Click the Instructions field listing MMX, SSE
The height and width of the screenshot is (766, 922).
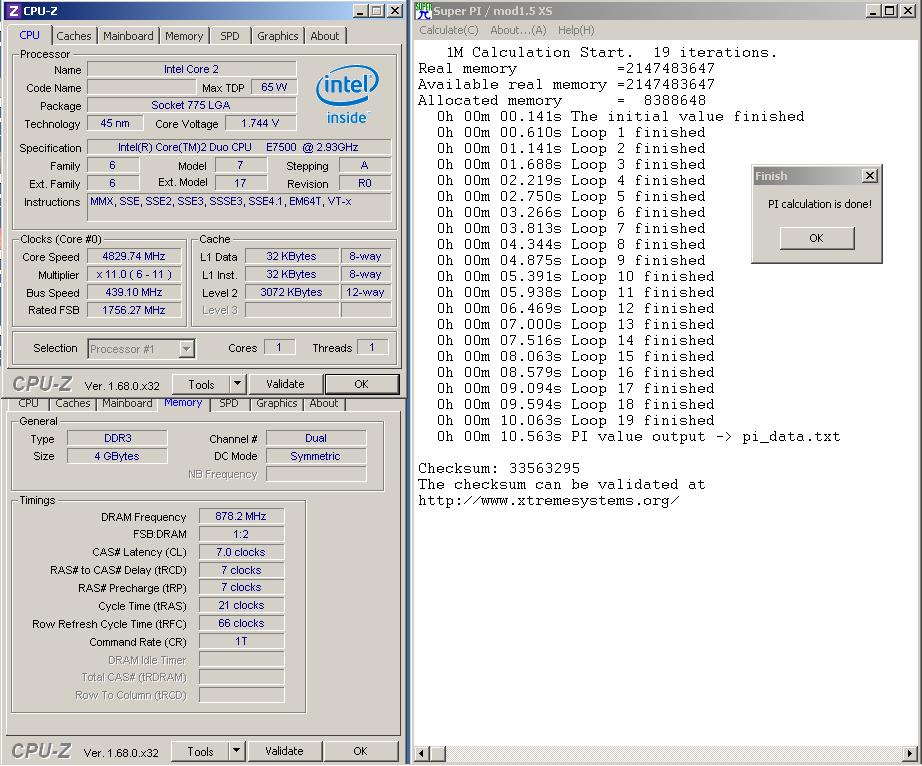tap(239, 207)
